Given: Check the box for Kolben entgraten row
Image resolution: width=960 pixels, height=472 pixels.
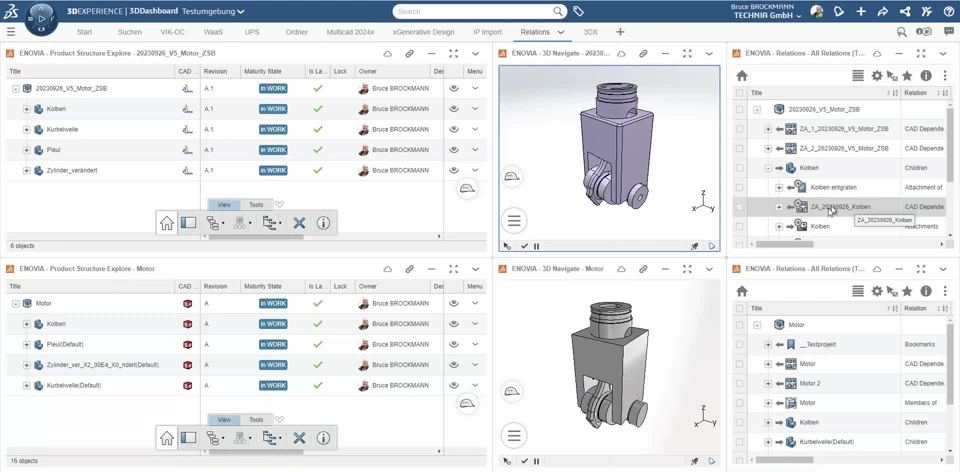Looking at the screenshot, I should tap(740, 187).
